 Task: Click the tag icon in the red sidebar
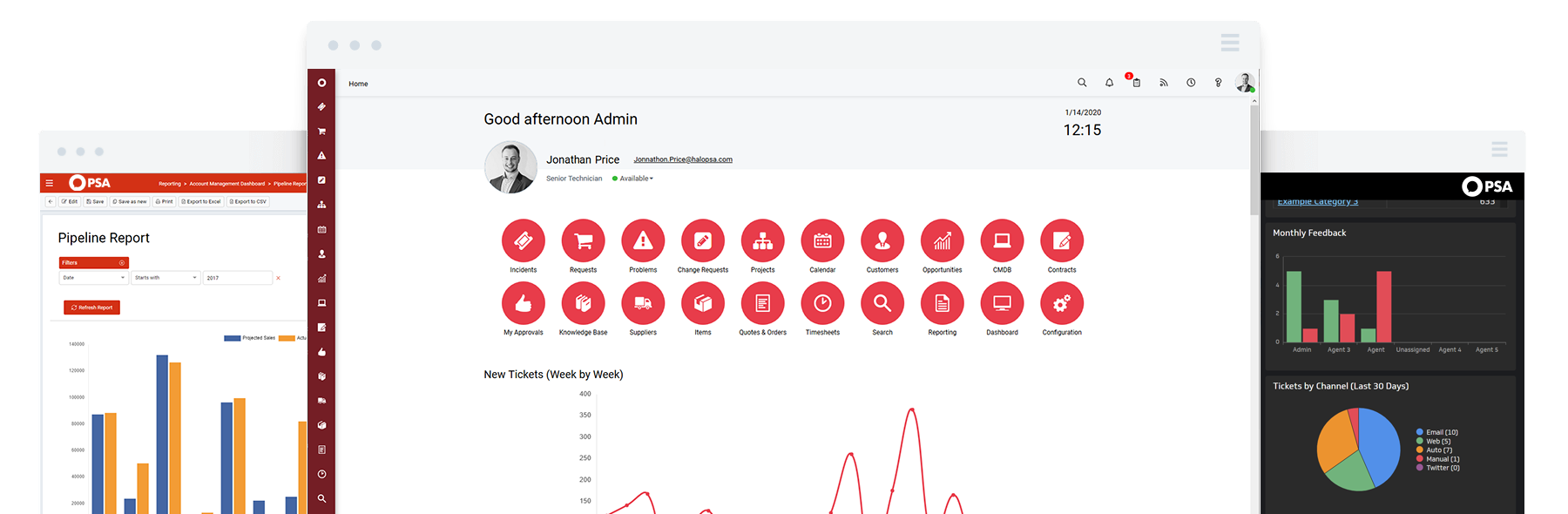pos(321,107)
